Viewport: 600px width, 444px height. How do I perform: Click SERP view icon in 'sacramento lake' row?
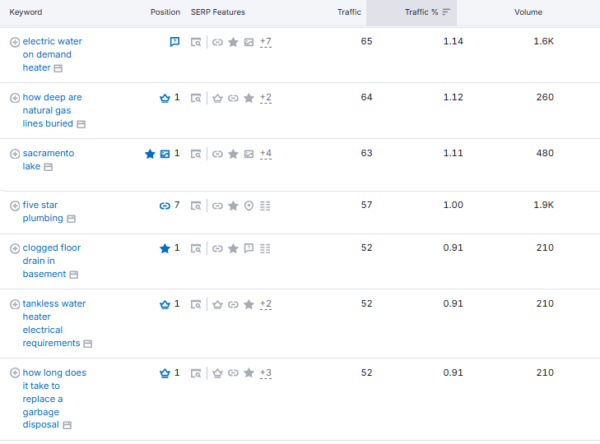(196, 154)
